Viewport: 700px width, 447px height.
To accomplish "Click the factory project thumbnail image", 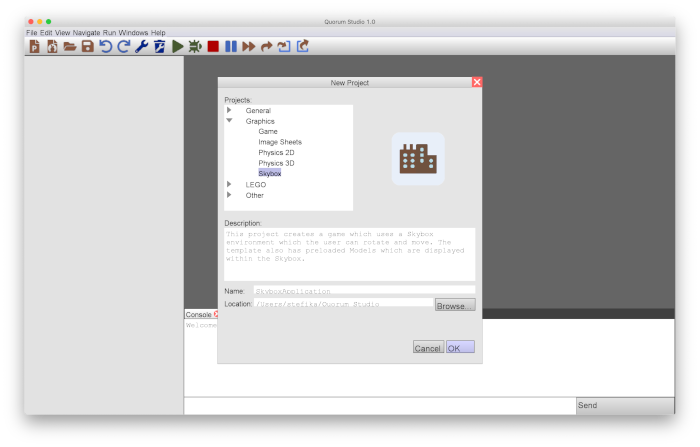I will tap(418, 159).
